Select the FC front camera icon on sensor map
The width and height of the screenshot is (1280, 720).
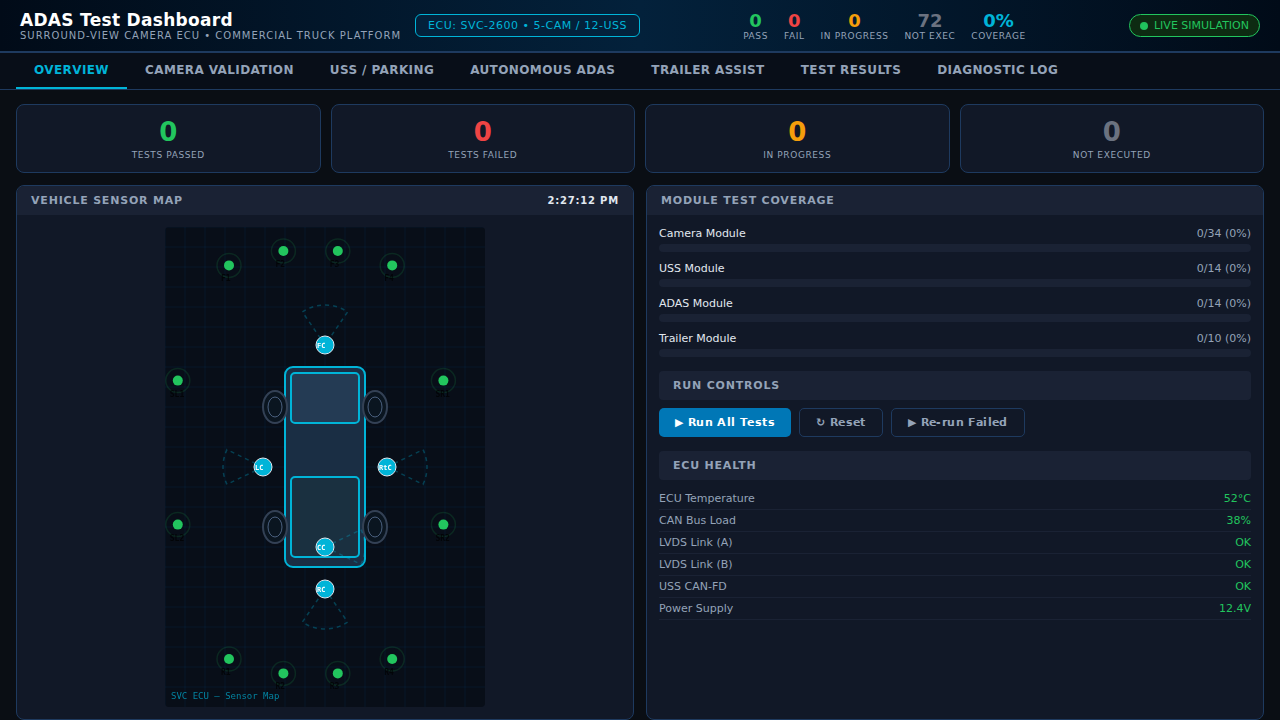coord(324,345)
